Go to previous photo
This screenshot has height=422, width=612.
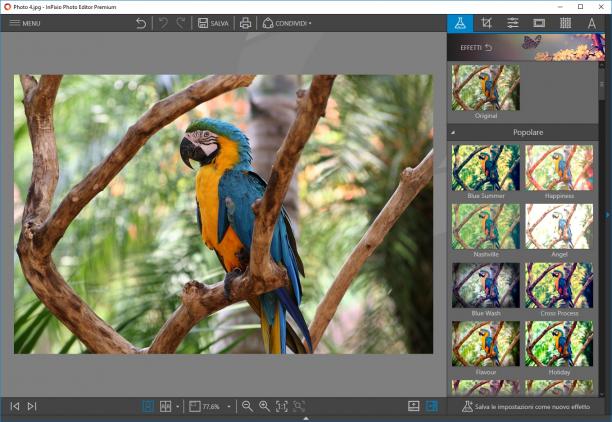tap(15, 406)
